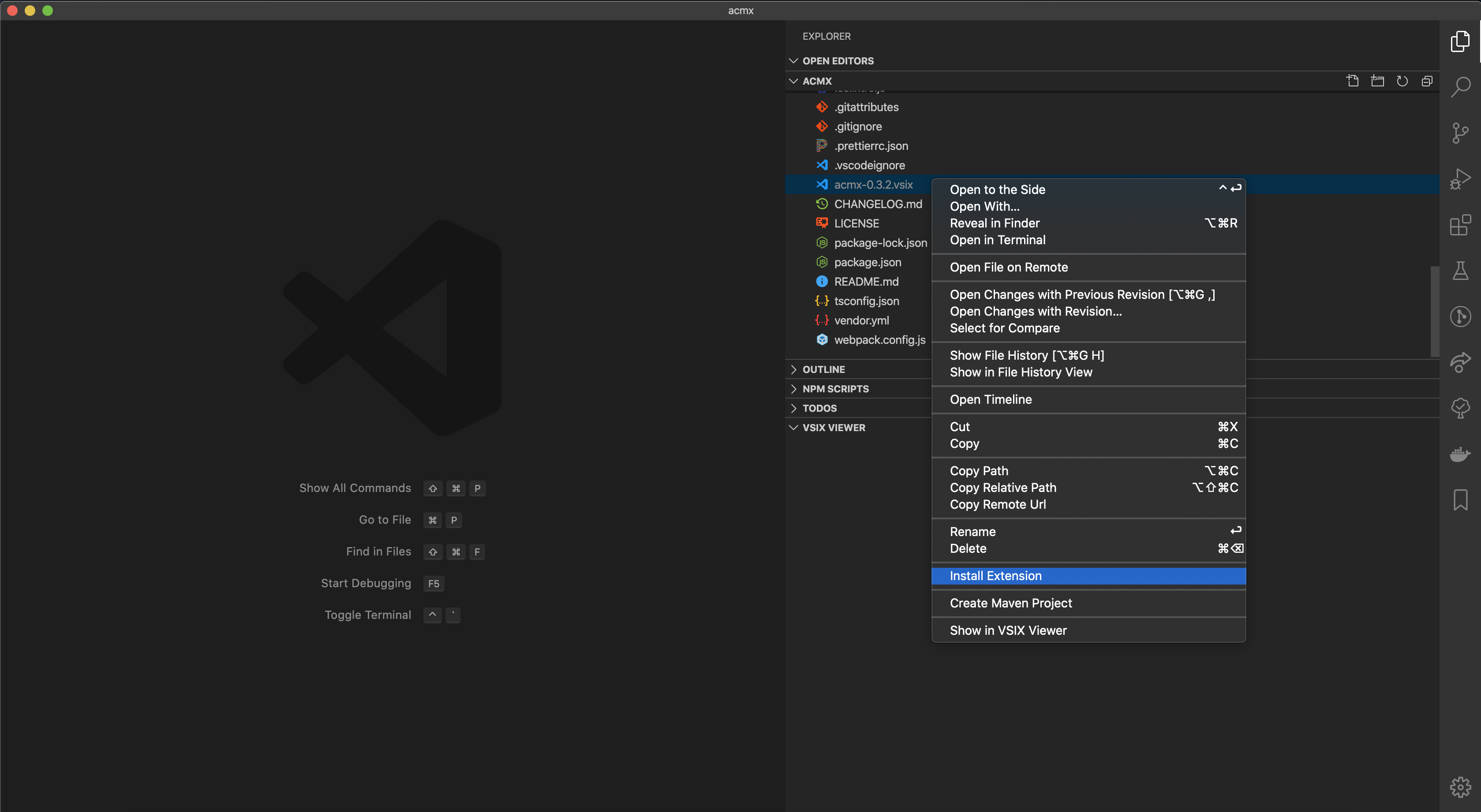Image resolution: width=1481 pixels, height=812 pixels.
Task: Expand the OUTLINE section
Action: pos(858,369)
